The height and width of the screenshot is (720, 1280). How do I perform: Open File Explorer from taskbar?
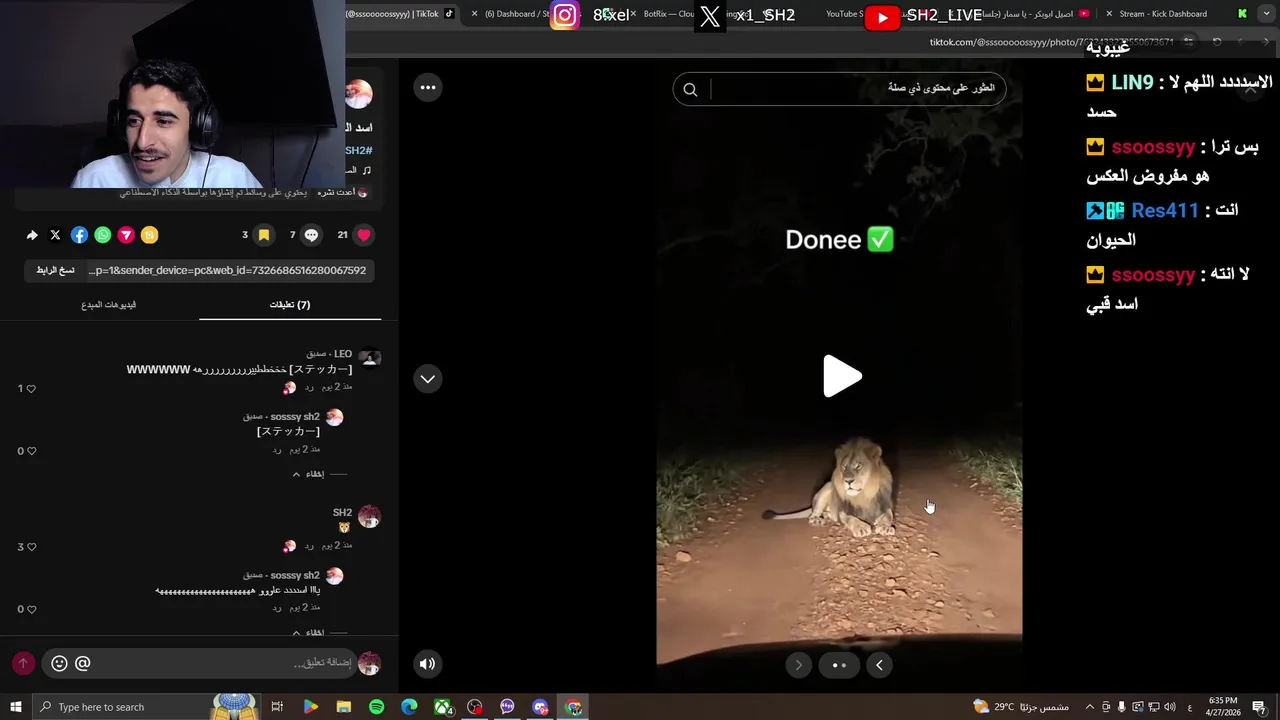pyautogui.click(x=344, y=707)
